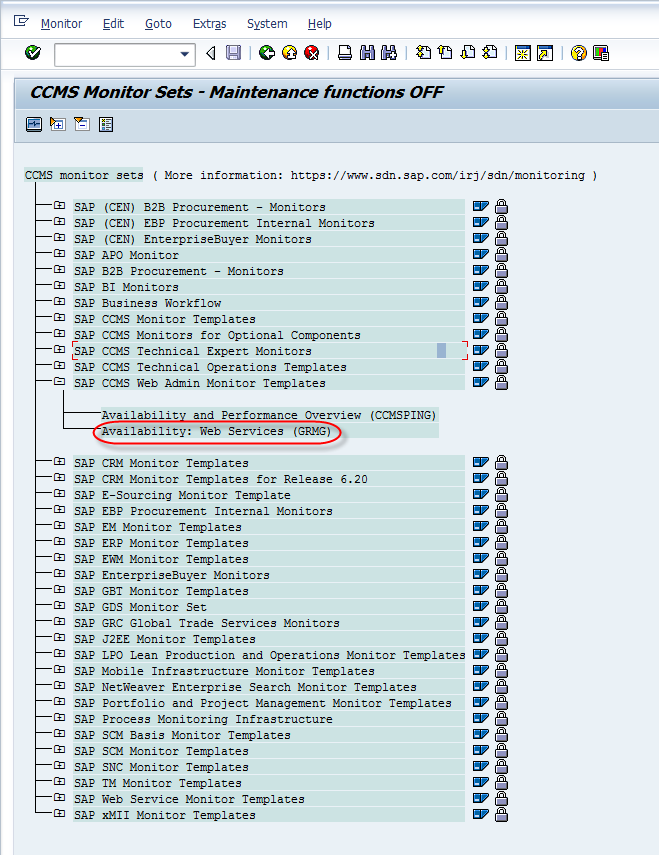Click the green Back arrow icon
659x855 pixels.
pyautogui.click(x=267, y=53)
